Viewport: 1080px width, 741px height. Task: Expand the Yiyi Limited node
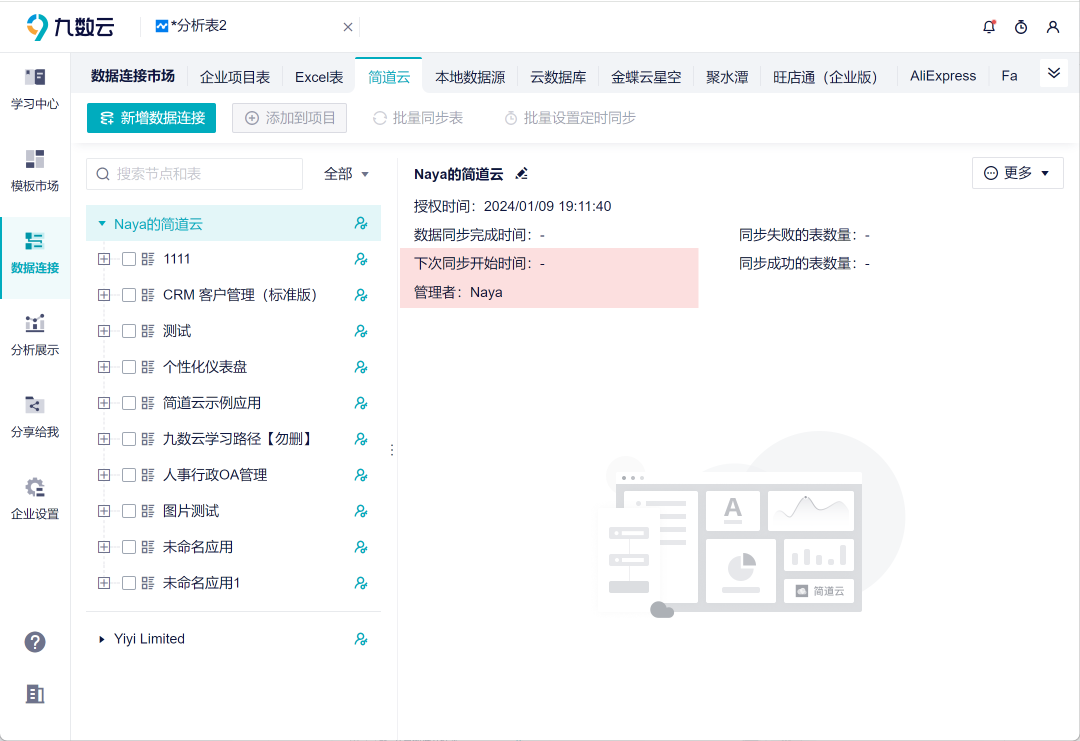point(102,639)
